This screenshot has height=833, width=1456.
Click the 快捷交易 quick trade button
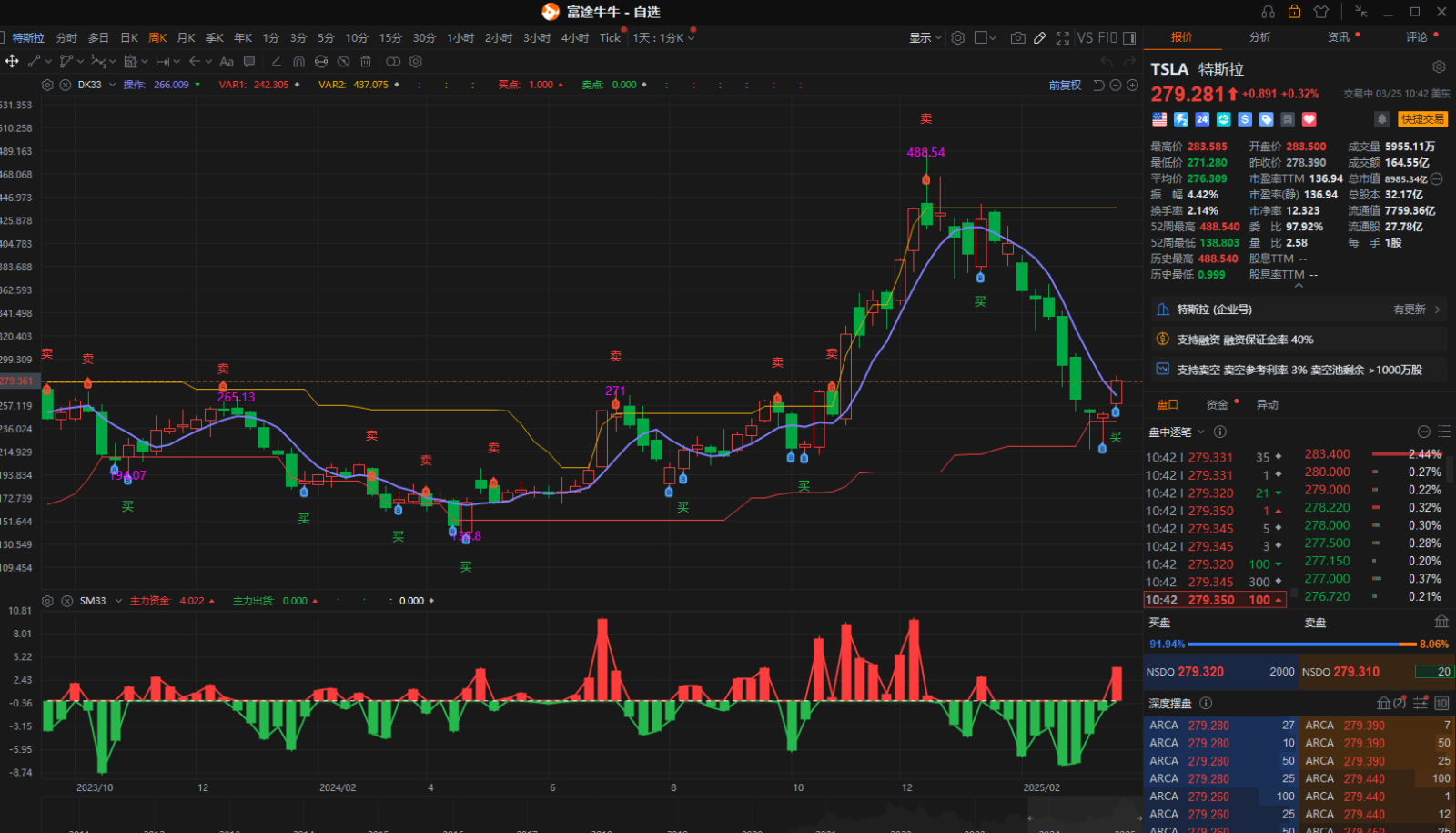(1422, 119)
